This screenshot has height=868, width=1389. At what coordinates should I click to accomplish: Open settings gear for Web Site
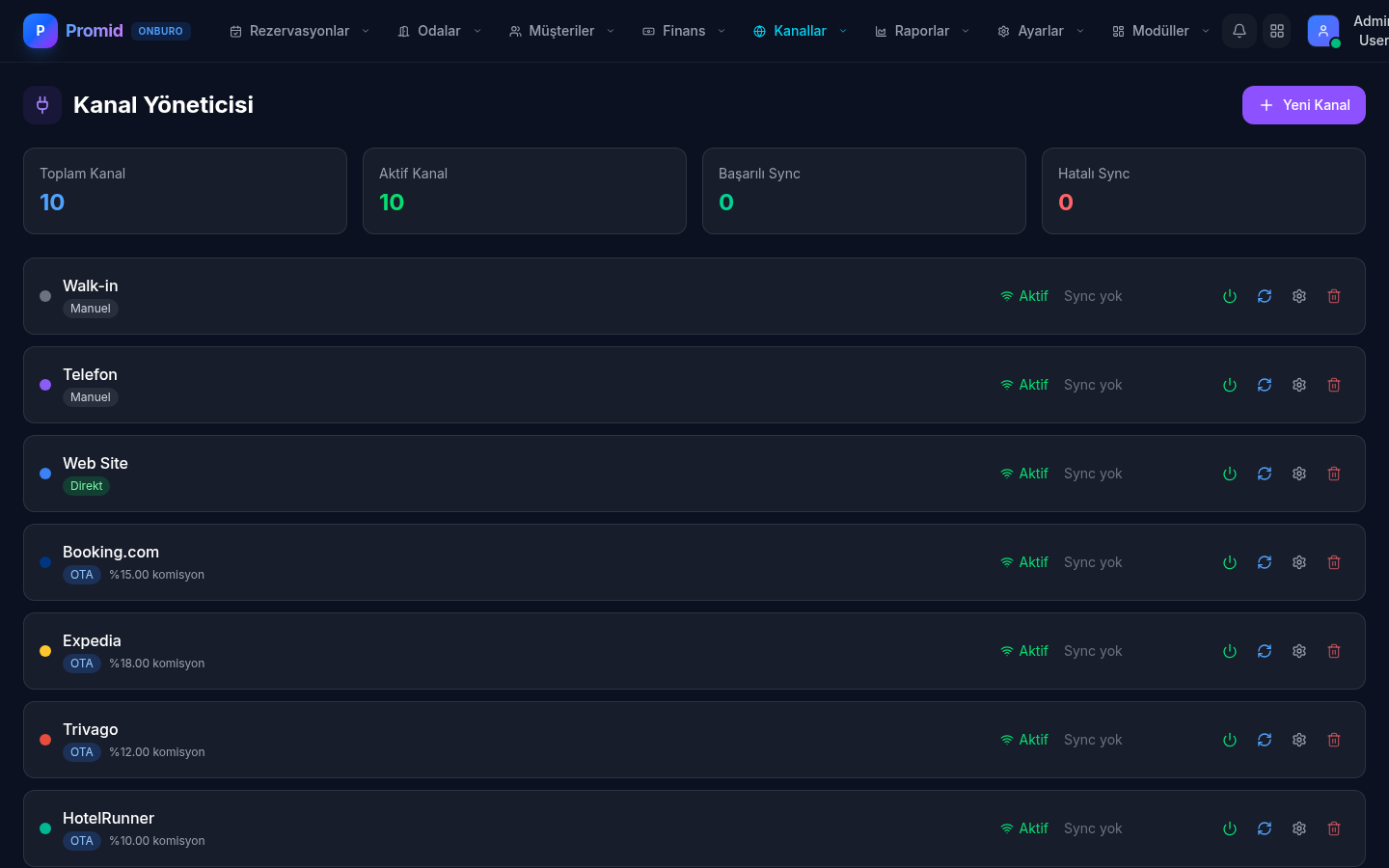click(1299, 474)
